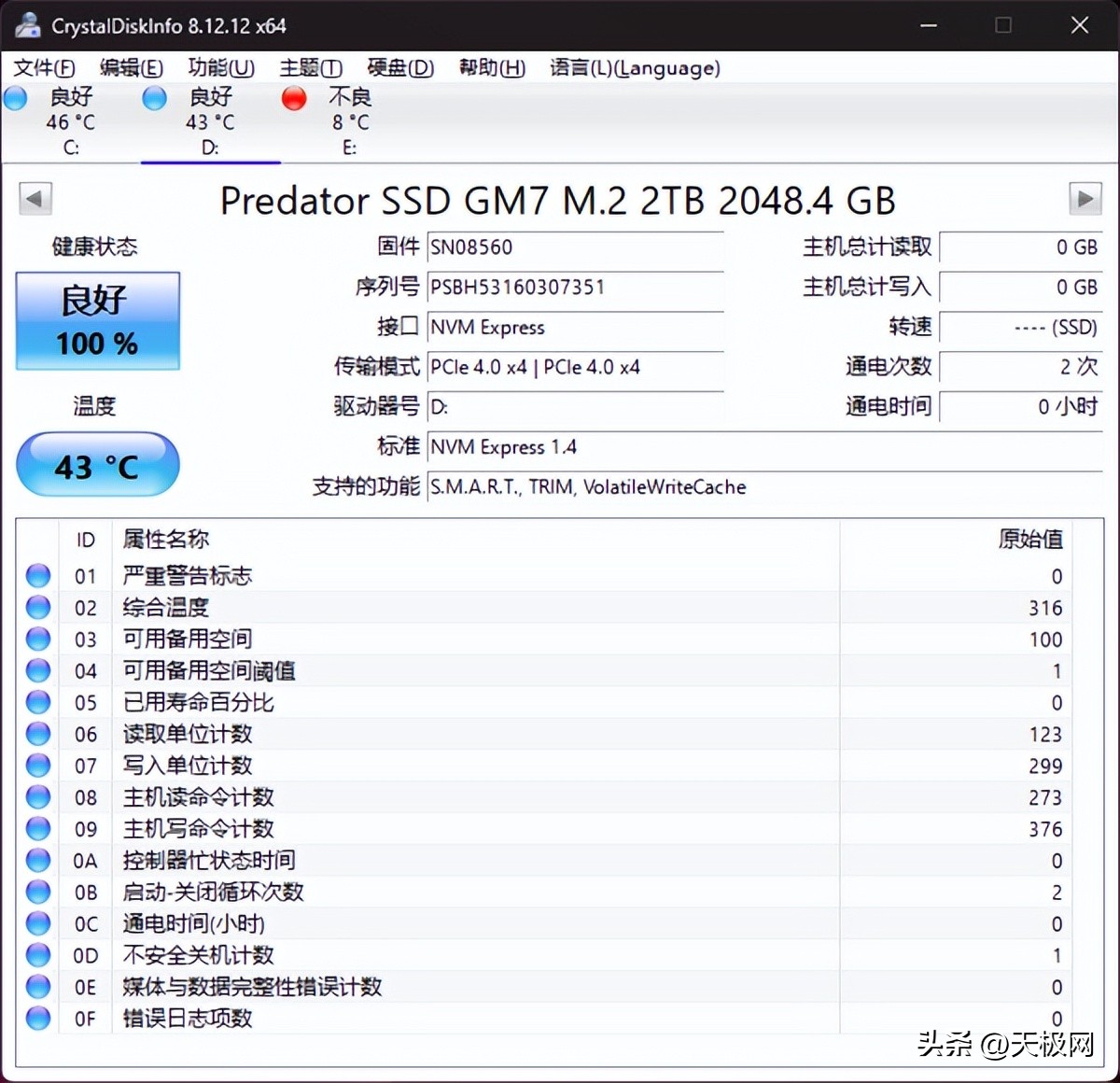Click the status dot beside attribute 05 已用寿命百分比

(37, 702)
